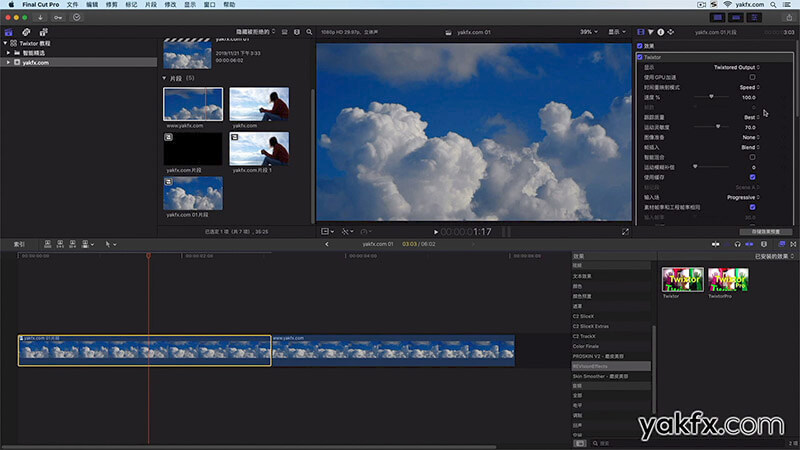Open the 已安装的效果 effects filter popup

774,256
